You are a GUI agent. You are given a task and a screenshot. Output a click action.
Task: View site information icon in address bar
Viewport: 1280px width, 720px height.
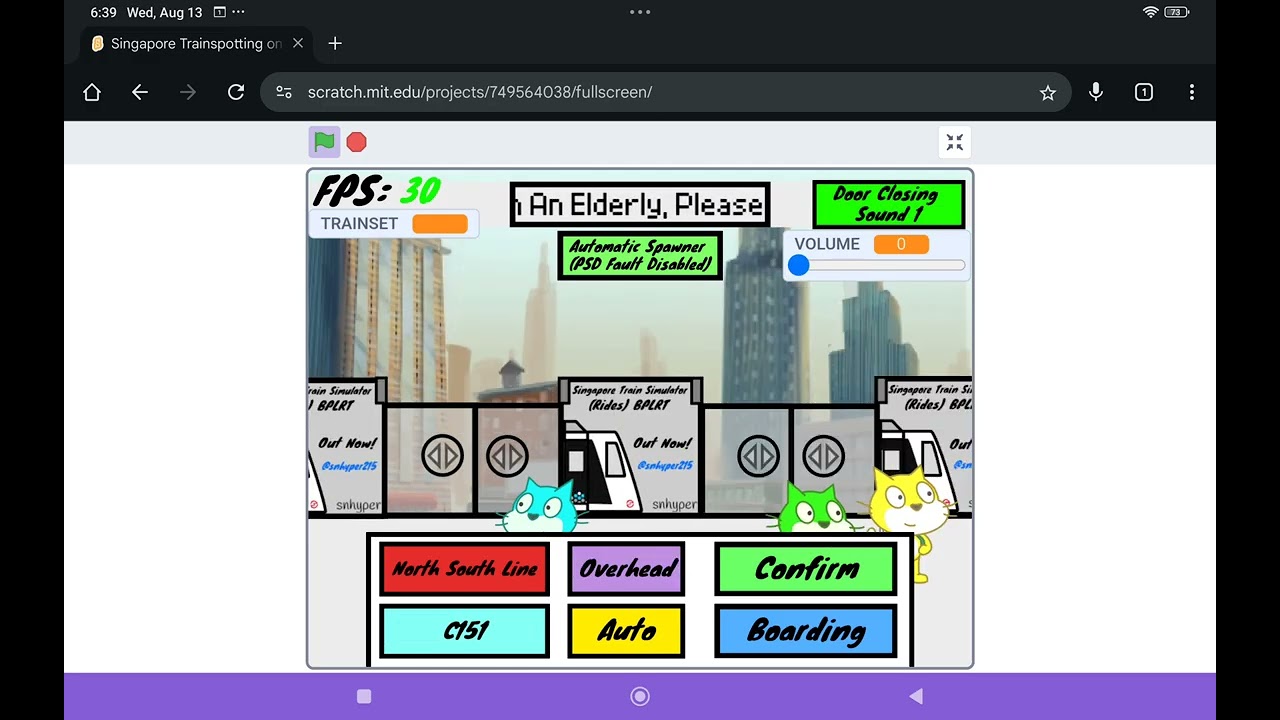(x=284, y=92)
